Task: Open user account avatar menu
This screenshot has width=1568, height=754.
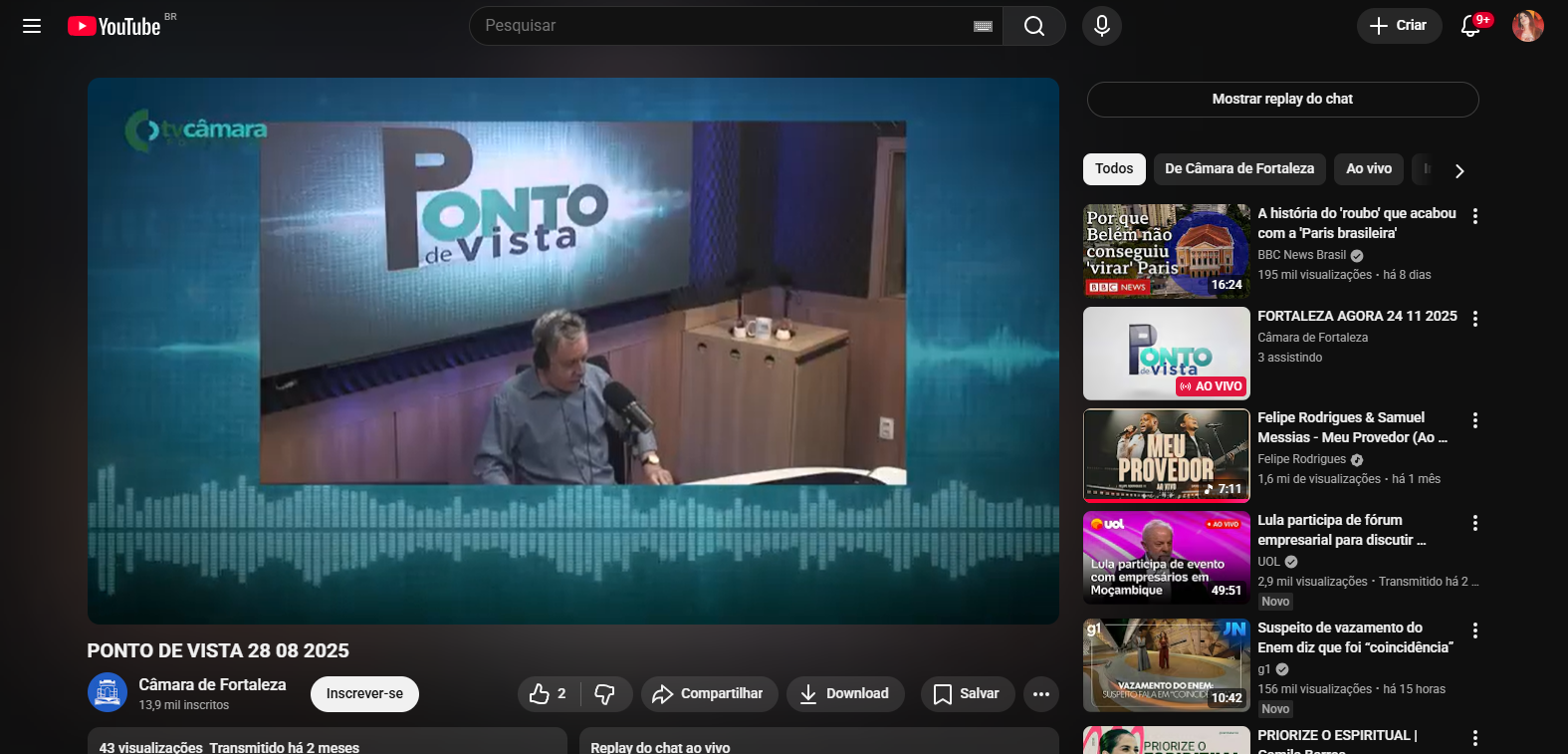Action: tap(1527, 26)
